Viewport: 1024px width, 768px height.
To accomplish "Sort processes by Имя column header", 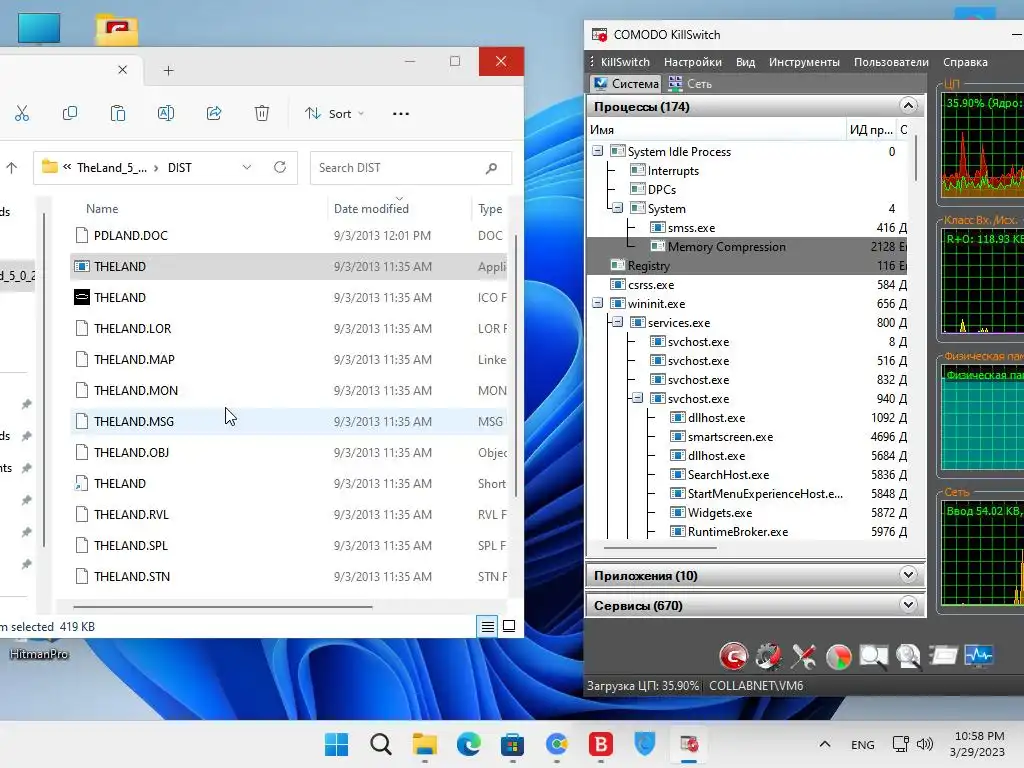I will [716, 129].
